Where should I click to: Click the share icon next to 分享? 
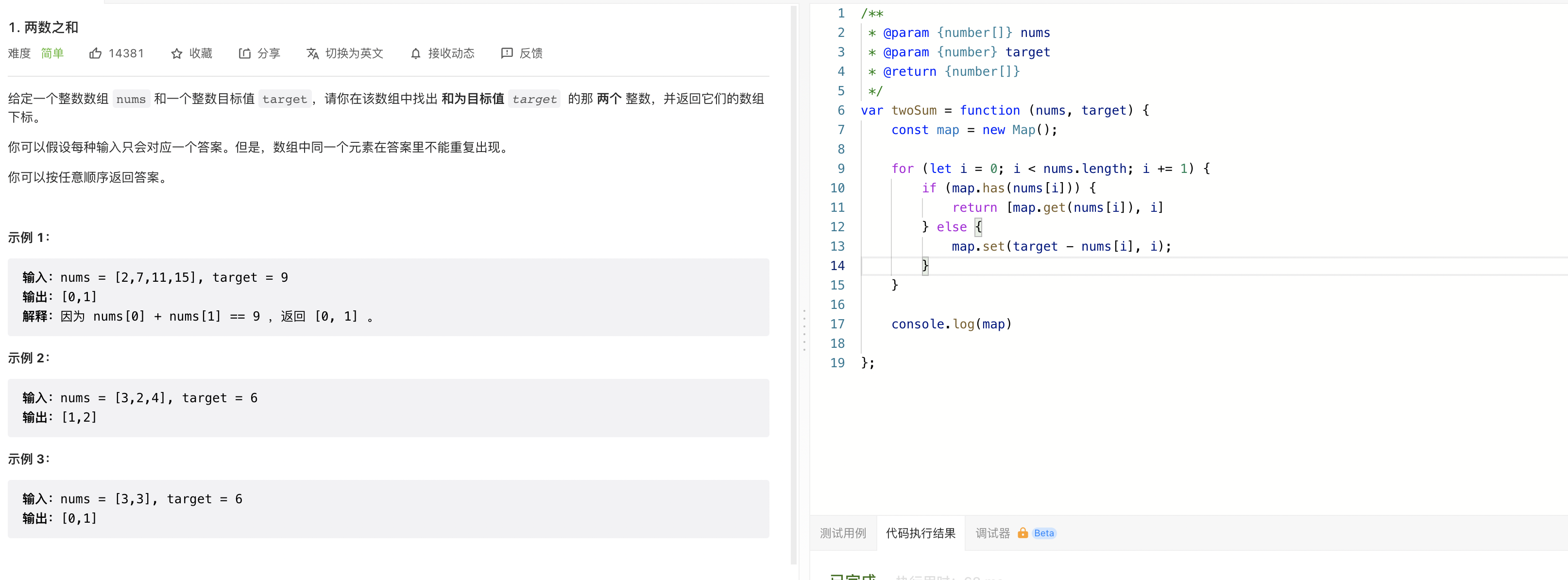(x=245, y=53)
